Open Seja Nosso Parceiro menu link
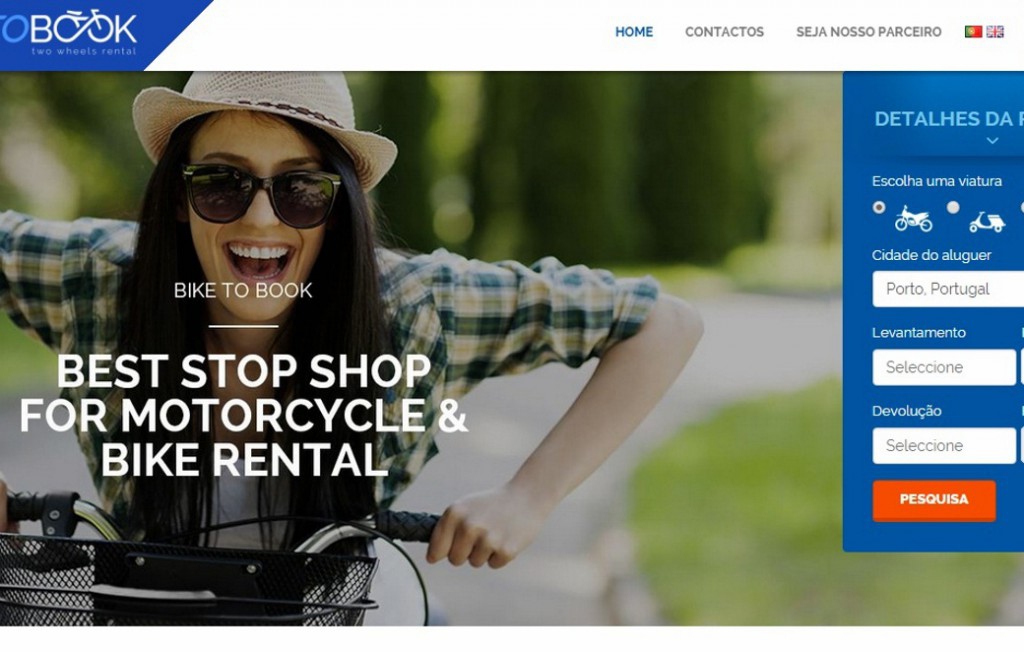Screen dimensions: 1024x652 click(x=869, y=31)
